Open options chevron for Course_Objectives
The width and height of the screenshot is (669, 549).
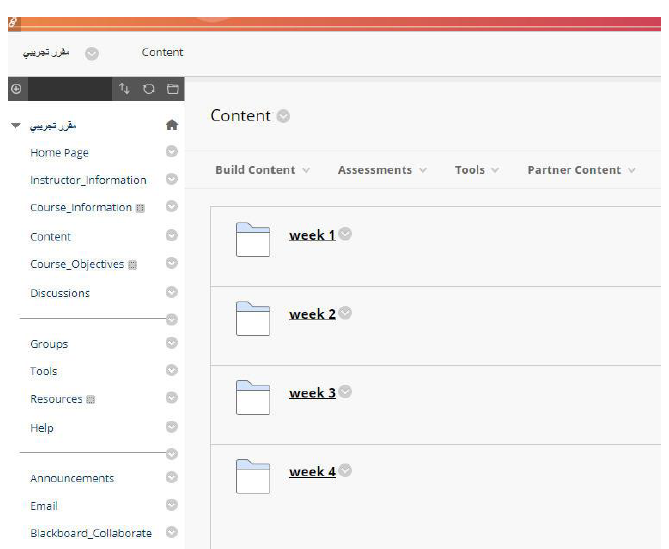tap(172, 263)
